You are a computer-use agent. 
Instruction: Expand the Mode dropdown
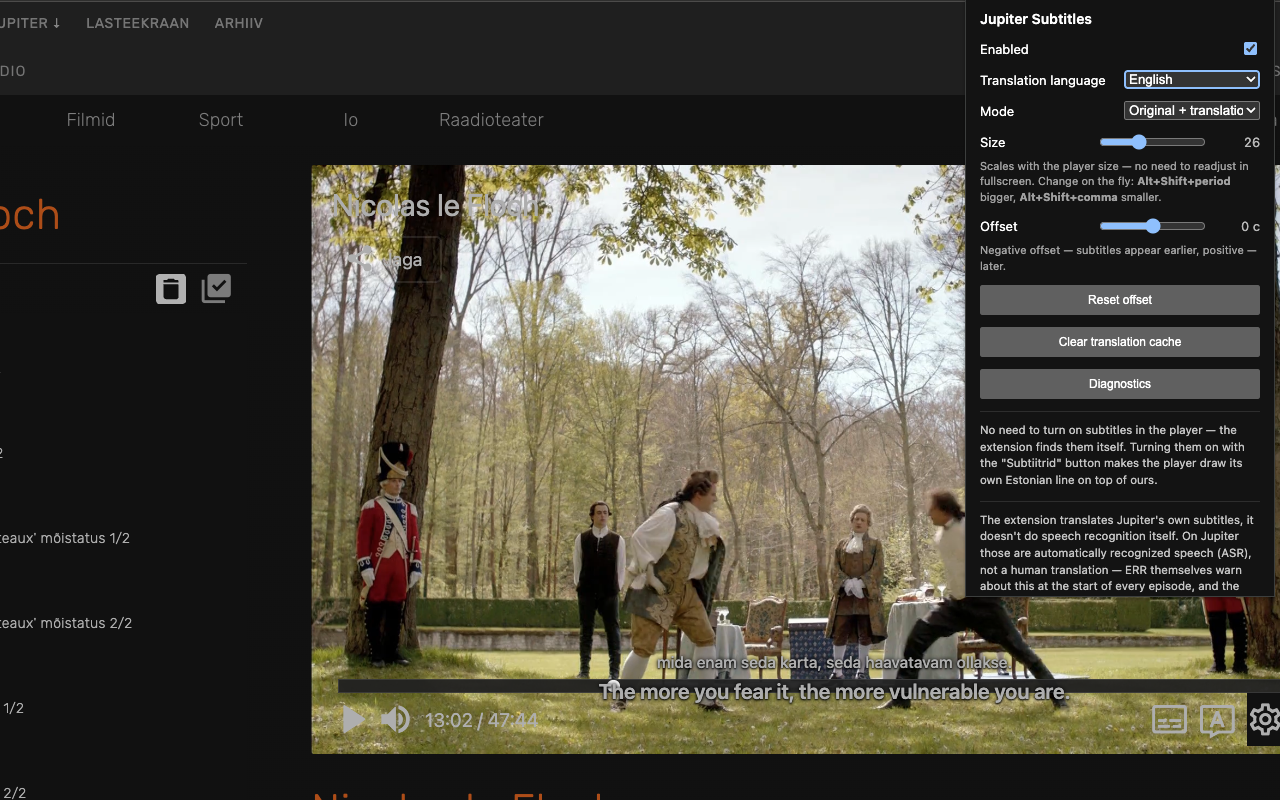coord(1192,111)
